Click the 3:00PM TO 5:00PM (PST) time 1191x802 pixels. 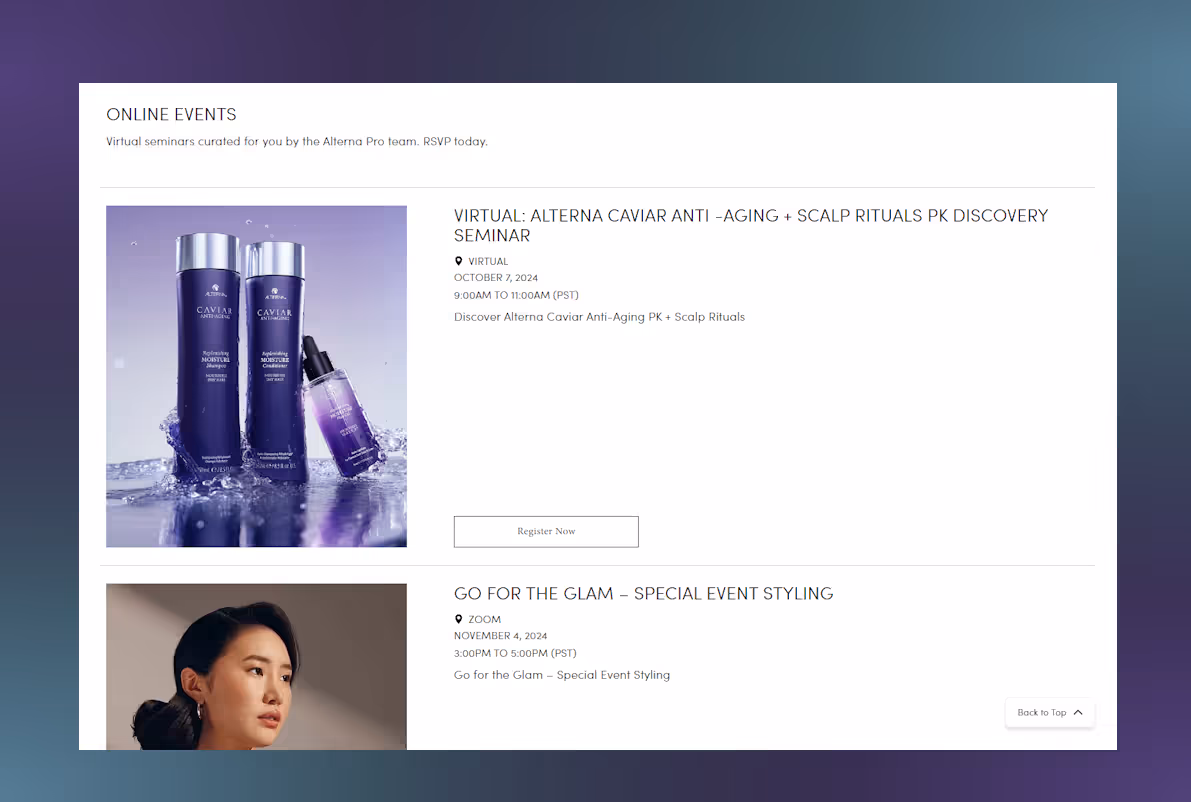[515, 653]
